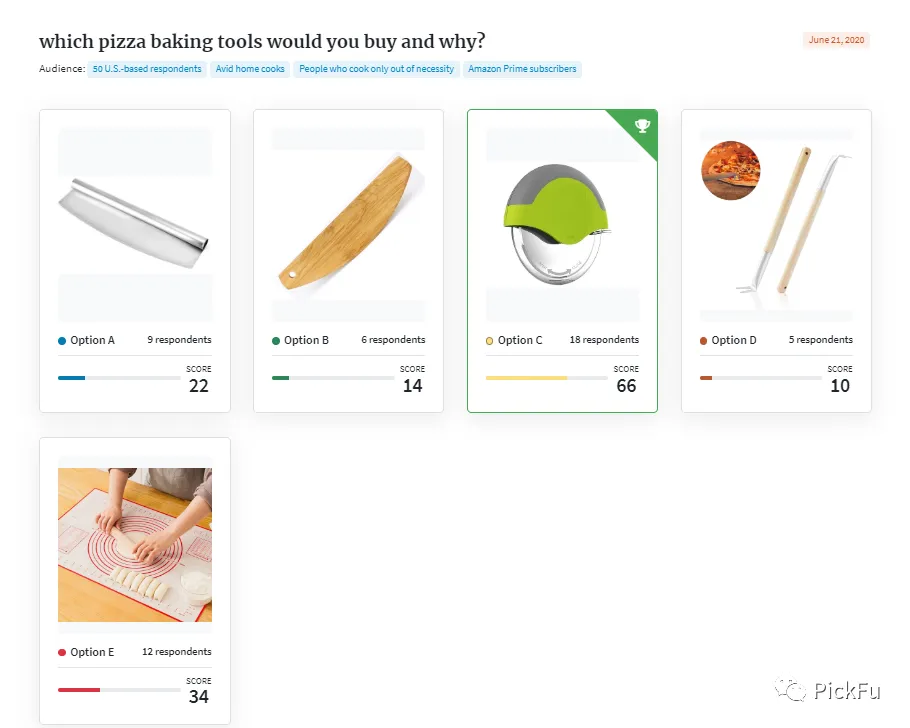Open People who cook only out of necessity tag
This screenshot has height=728, width=910.
377,69
